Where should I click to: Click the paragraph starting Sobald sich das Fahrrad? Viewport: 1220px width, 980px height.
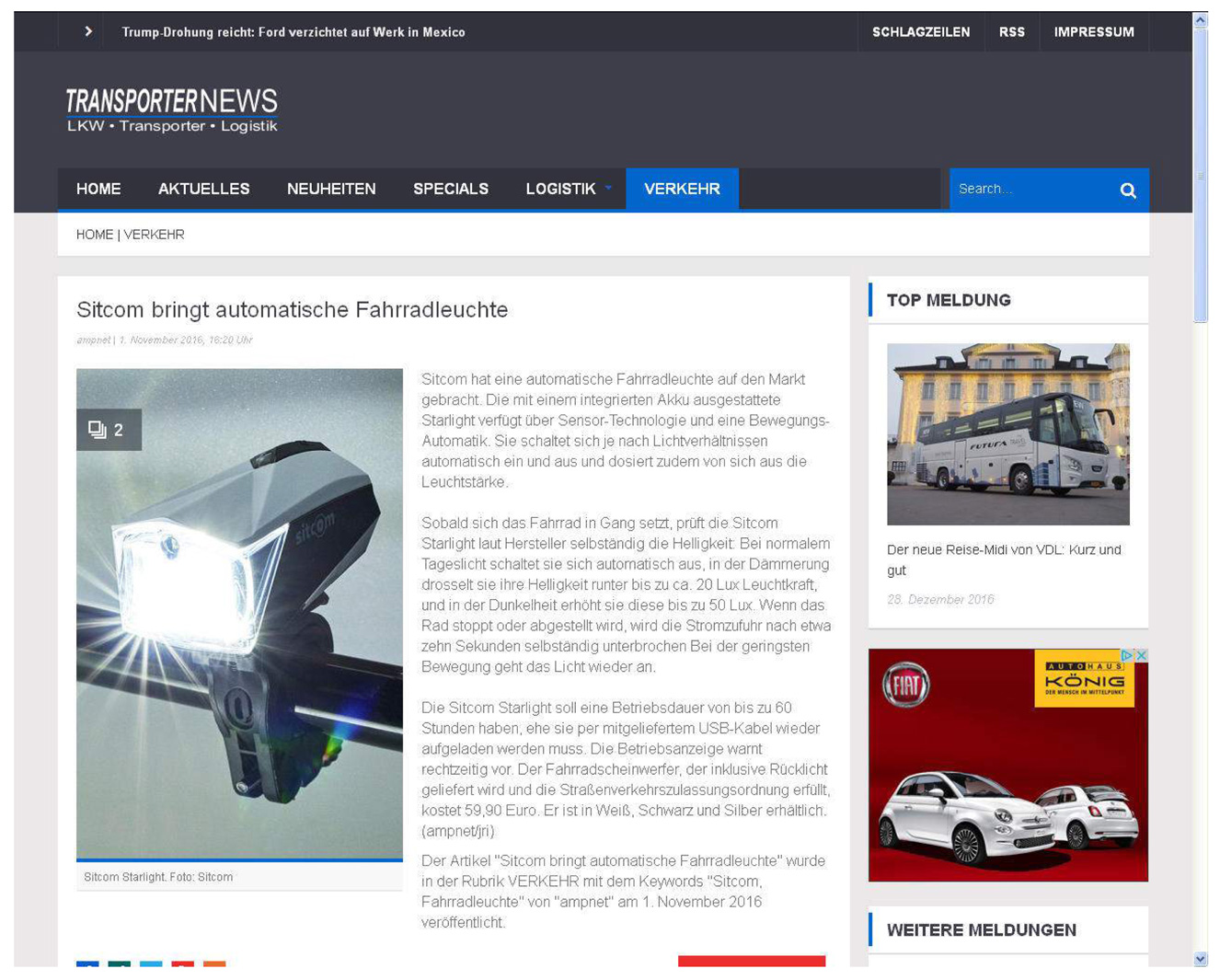[x=626, y=594]
